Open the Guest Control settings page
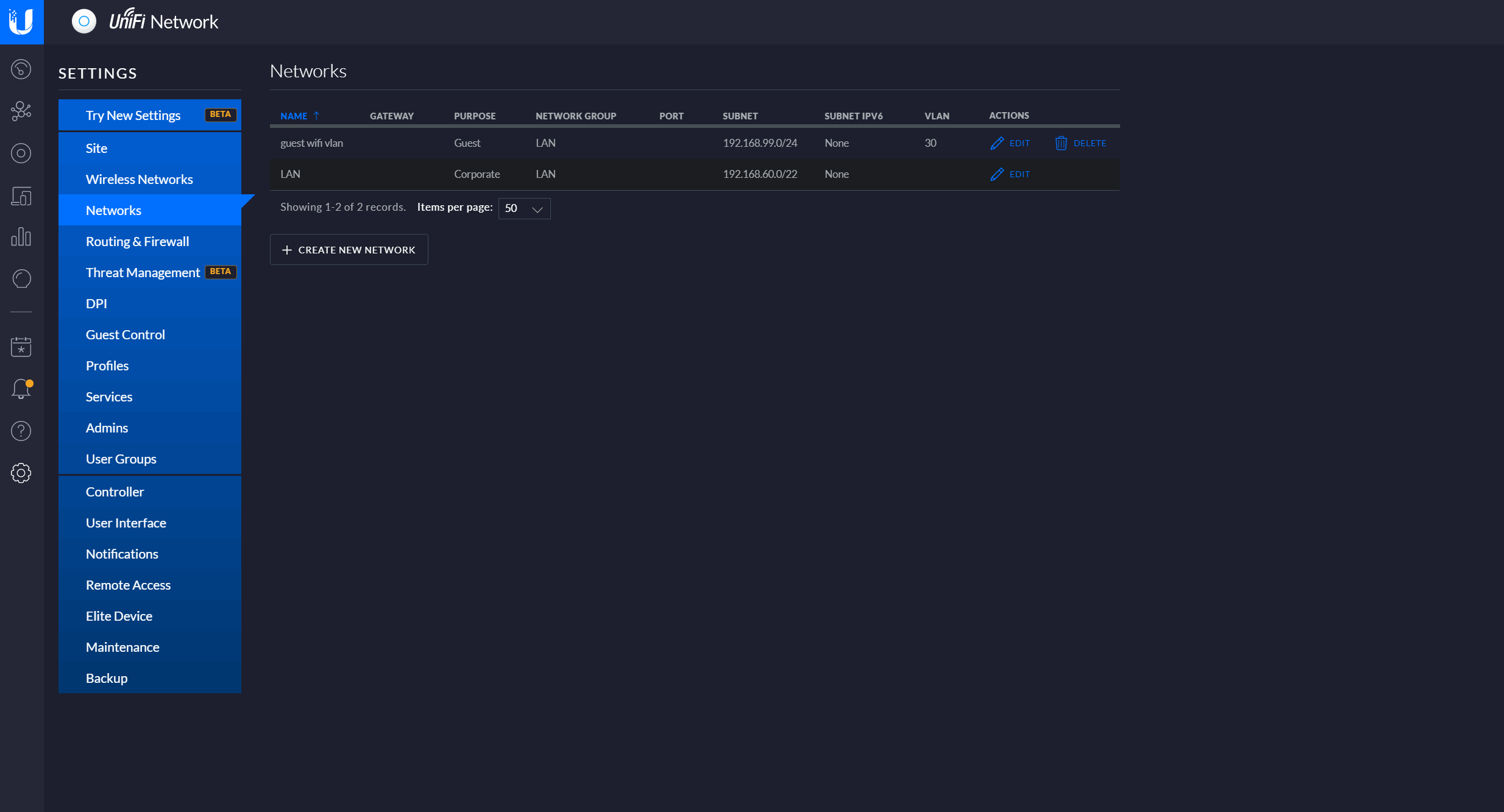 (x=126, y=334)
